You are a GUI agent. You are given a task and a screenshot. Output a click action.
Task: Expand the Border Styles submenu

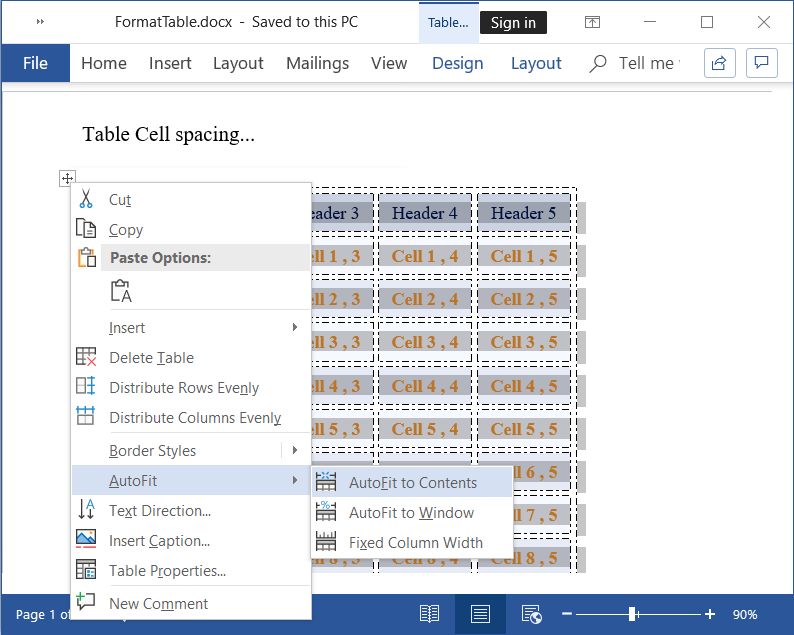(x=295, y=450)
